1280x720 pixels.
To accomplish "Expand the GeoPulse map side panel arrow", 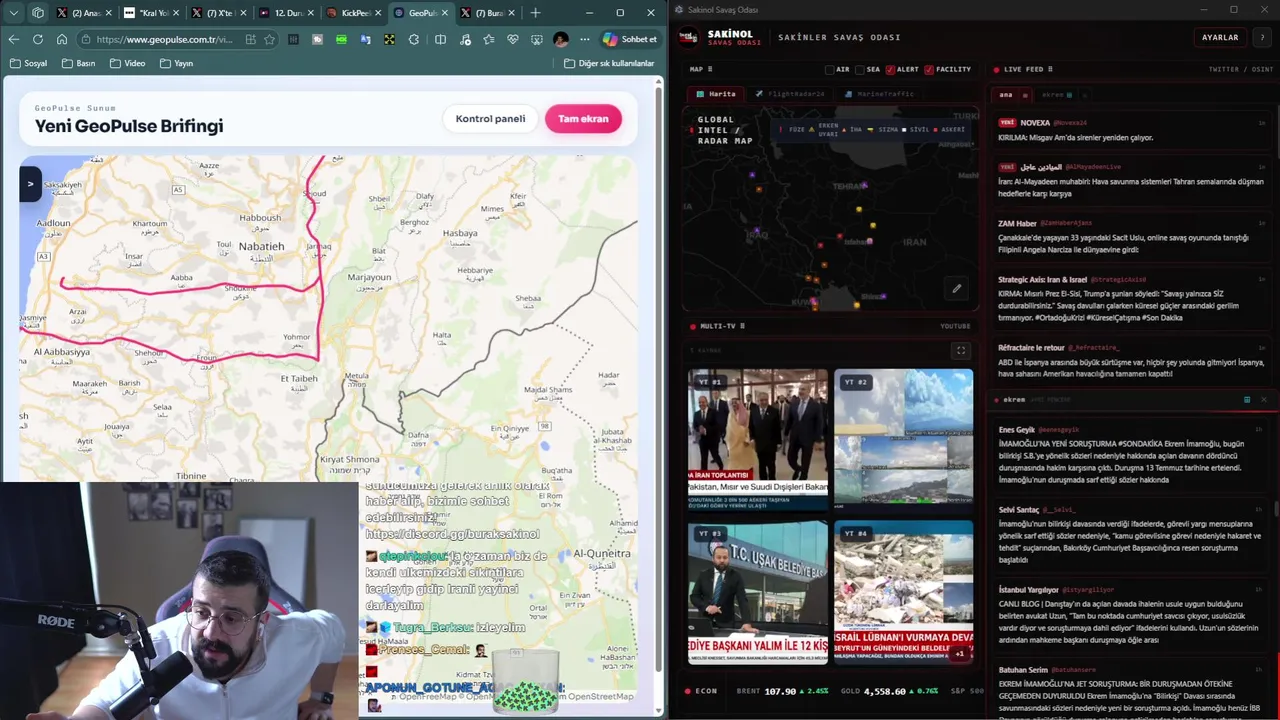I will click(x=30, y=184).
